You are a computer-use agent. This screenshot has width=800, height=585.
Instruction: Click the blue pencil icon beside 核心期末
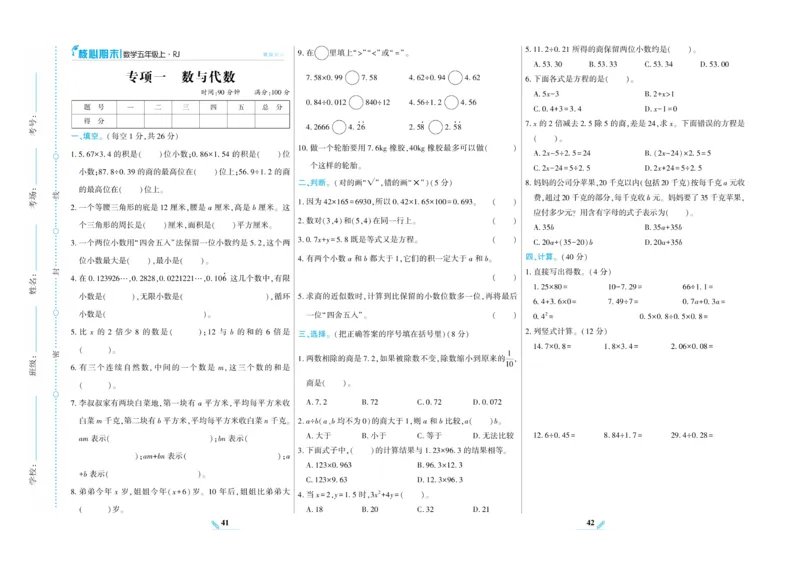[x=73, y=50]
